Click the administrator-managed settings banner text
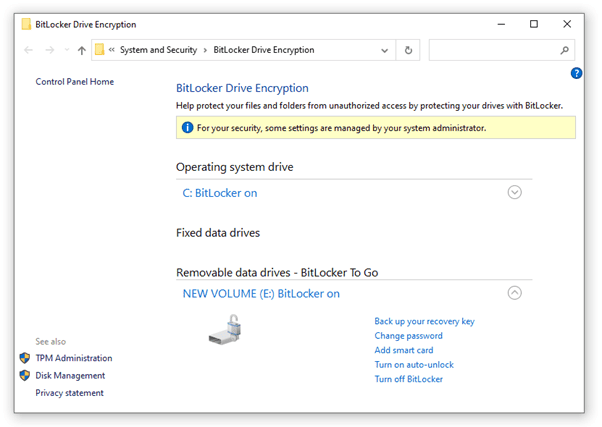 tap(341, 128)
